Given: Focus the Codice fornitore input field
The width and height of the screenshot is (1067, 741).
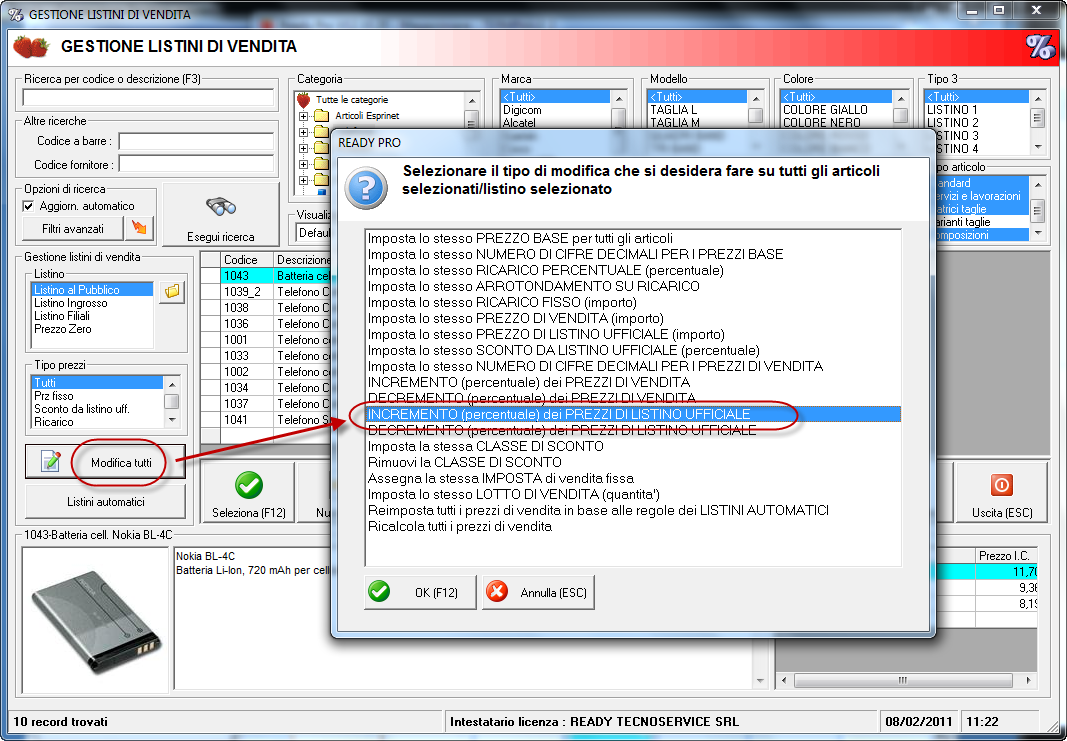Looking at the screenshot, I should tap(196, 164).
